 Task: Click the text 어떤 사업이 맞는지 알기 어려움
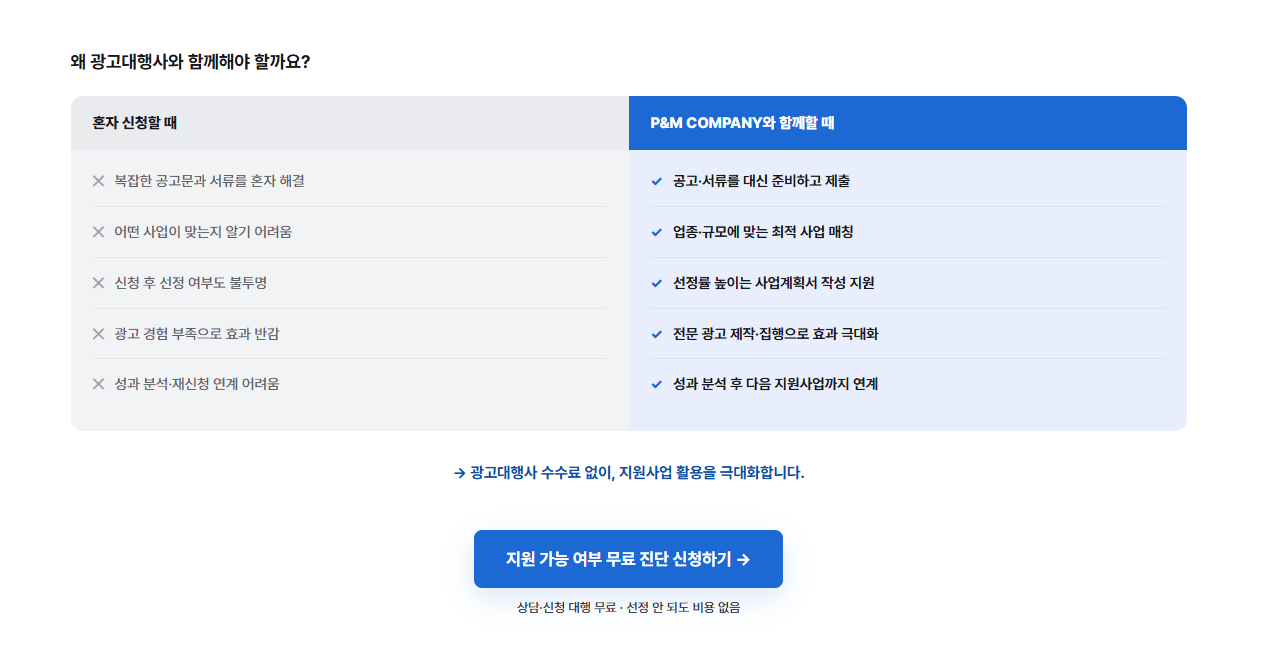click(x=203, y=232)
